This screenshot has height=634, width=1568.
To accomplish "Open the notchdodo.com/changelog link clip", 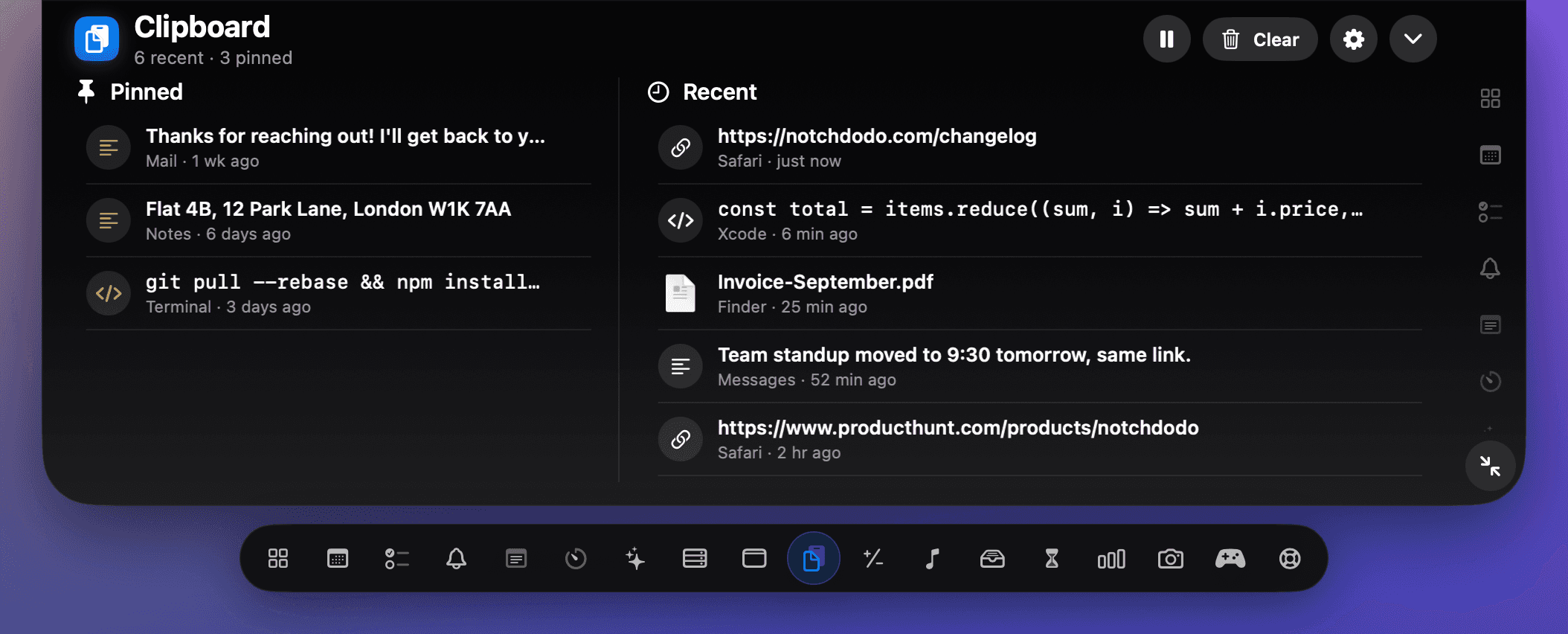I will point(1040,147).
